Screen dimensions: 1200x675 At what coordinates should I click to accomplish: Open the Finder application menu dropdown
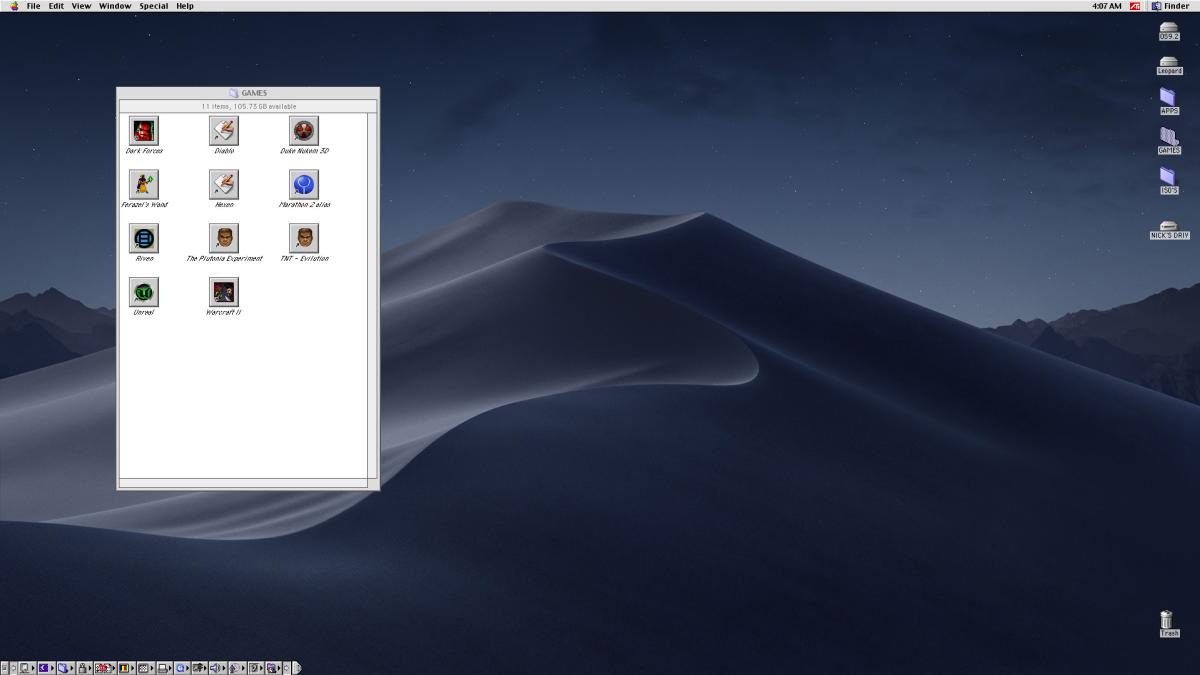coord(1170,6)
